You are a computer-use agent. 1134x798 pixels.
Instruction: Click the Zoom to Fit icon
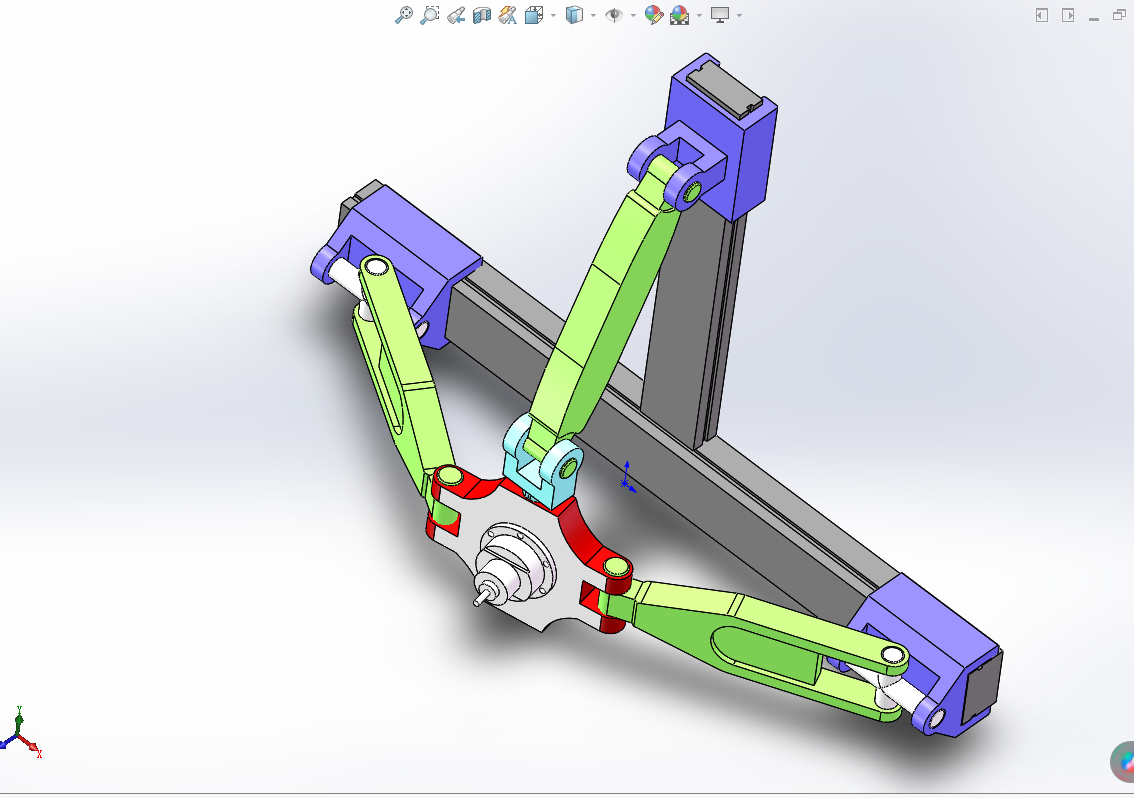click(404, 15)
